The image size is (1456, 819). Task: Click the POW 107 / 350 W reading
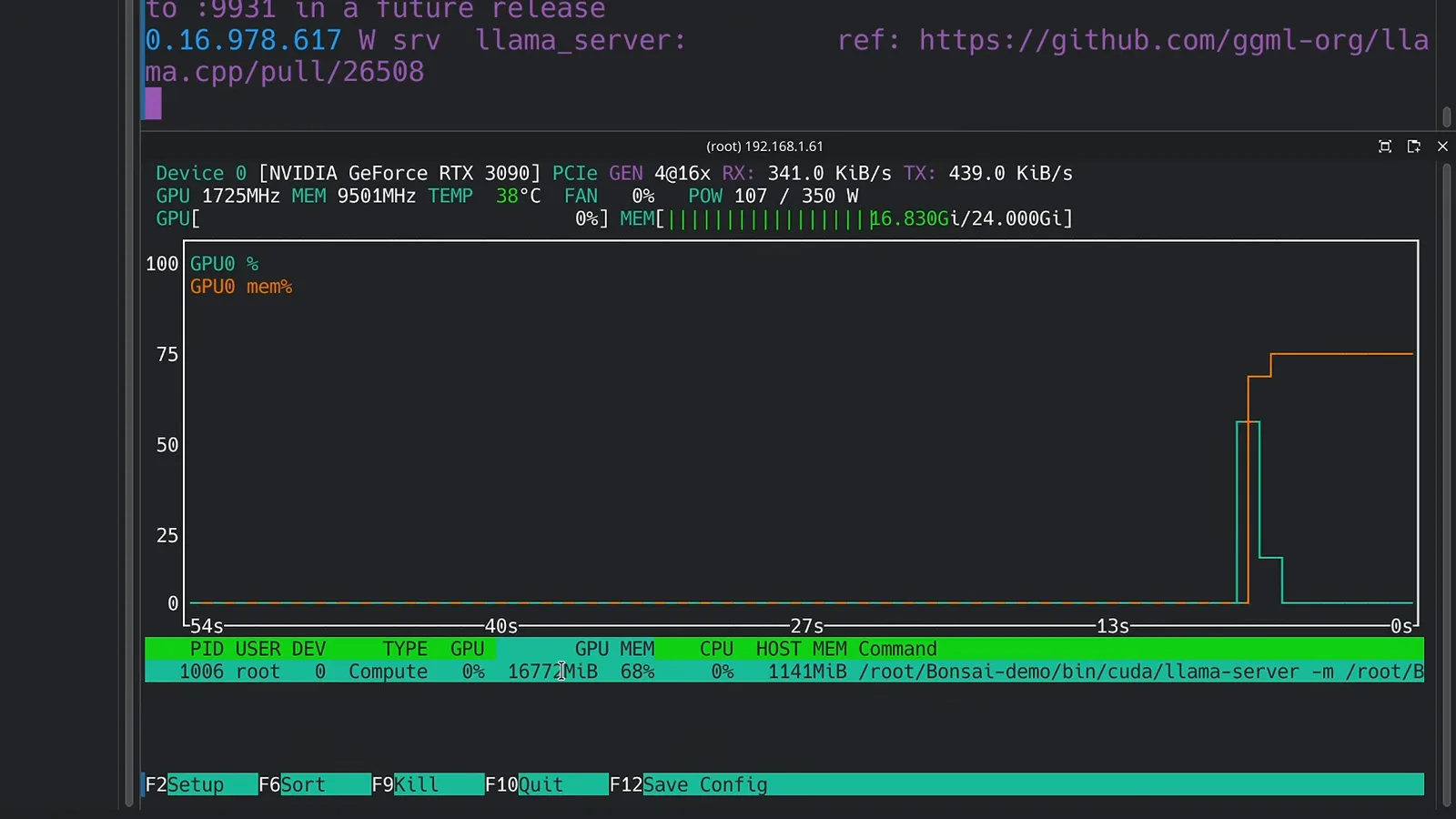coord(773,196)
